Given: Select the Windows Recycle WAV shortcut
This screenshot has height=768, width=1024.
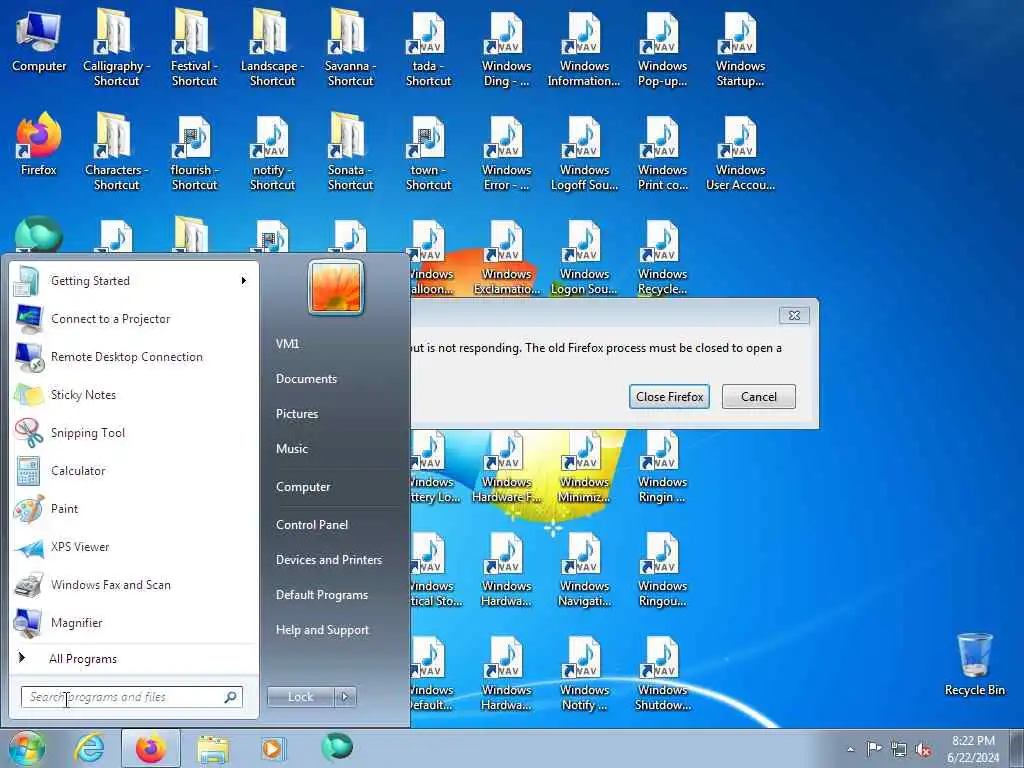Looking at the screenshot, I should point(662,256).
